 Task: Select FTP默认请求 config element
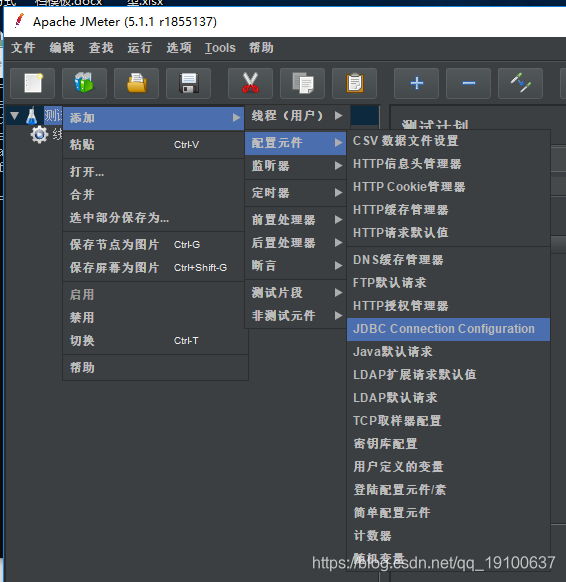point(448,283)
